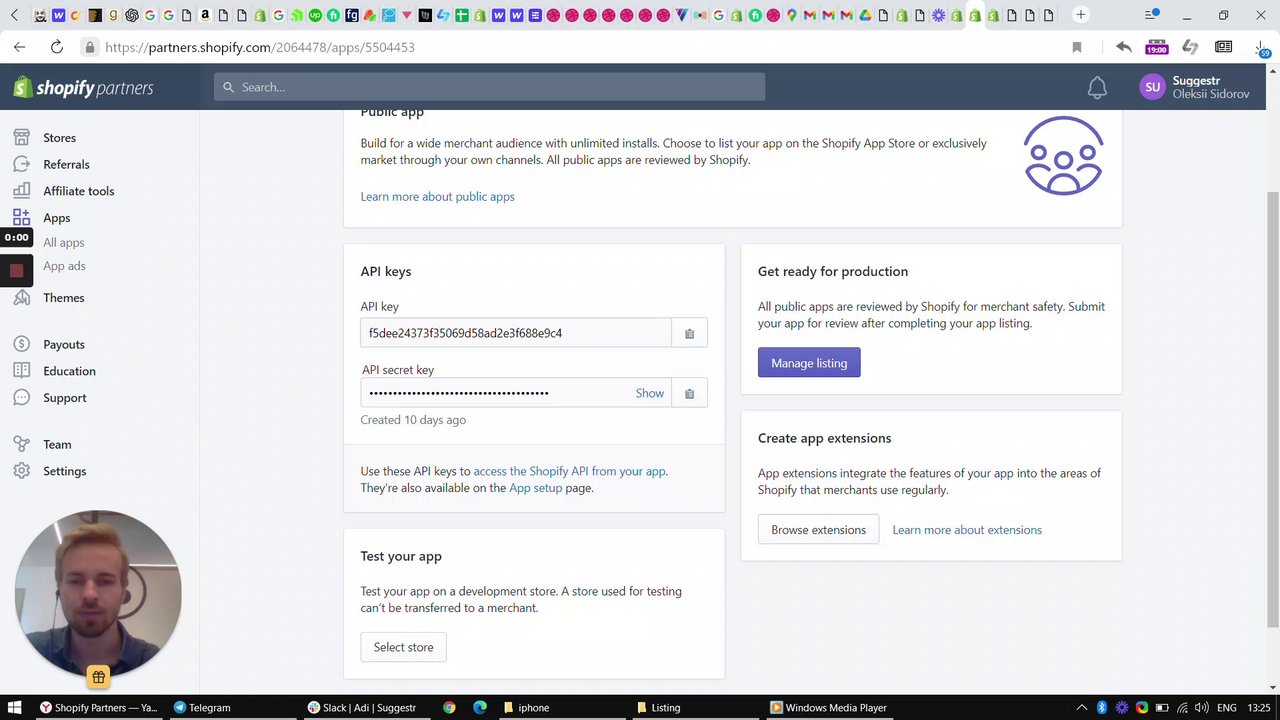Select All apps submenu item
The image size is (1280, 720).
[x=63, y=242]
